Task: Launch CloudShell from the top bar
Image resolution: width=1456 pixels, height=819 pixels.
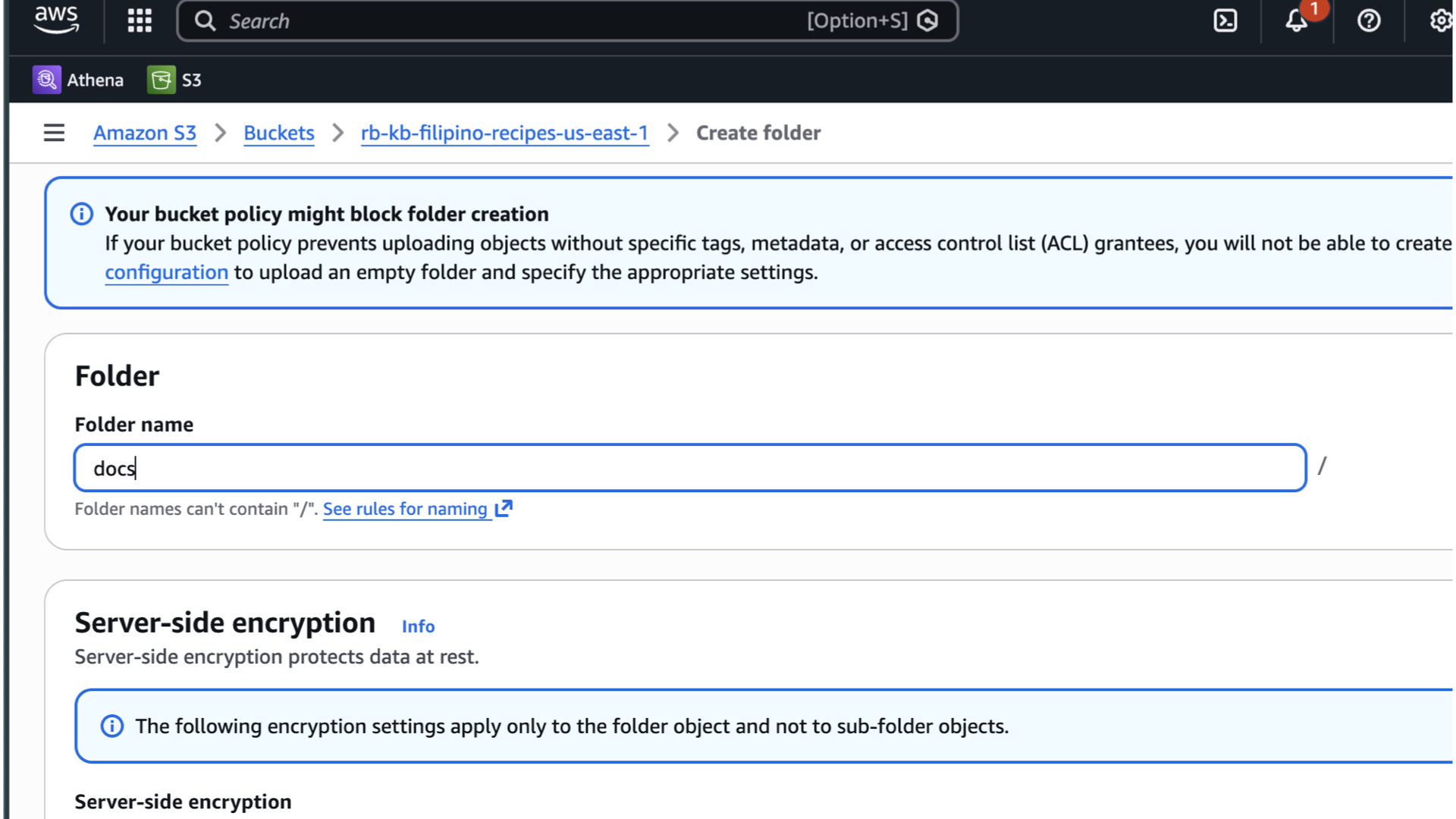Action: [1225, 20]
